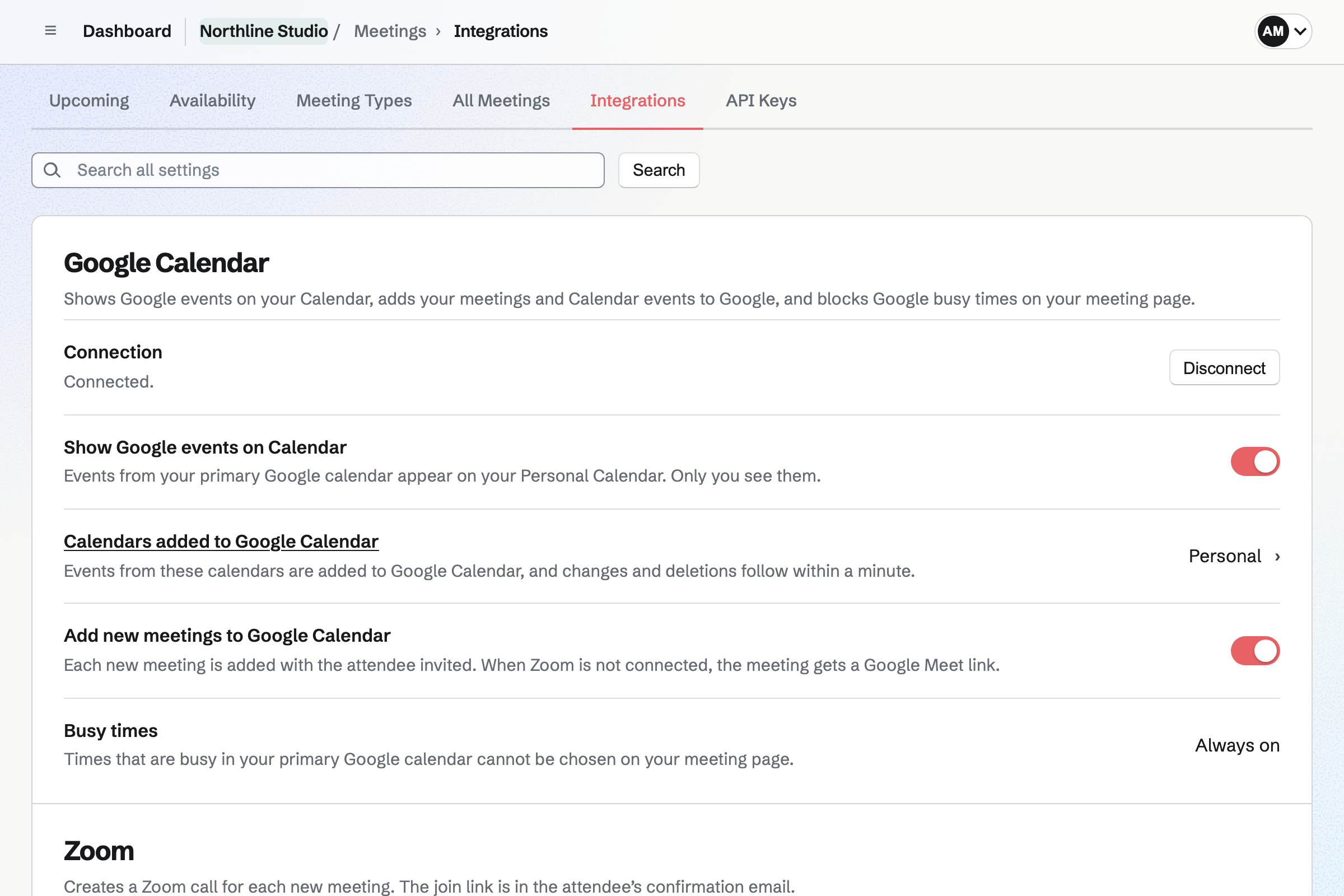The image size is (1344, 896).
Task: Go to the API Keys tab
Action: tap(761, 101)
